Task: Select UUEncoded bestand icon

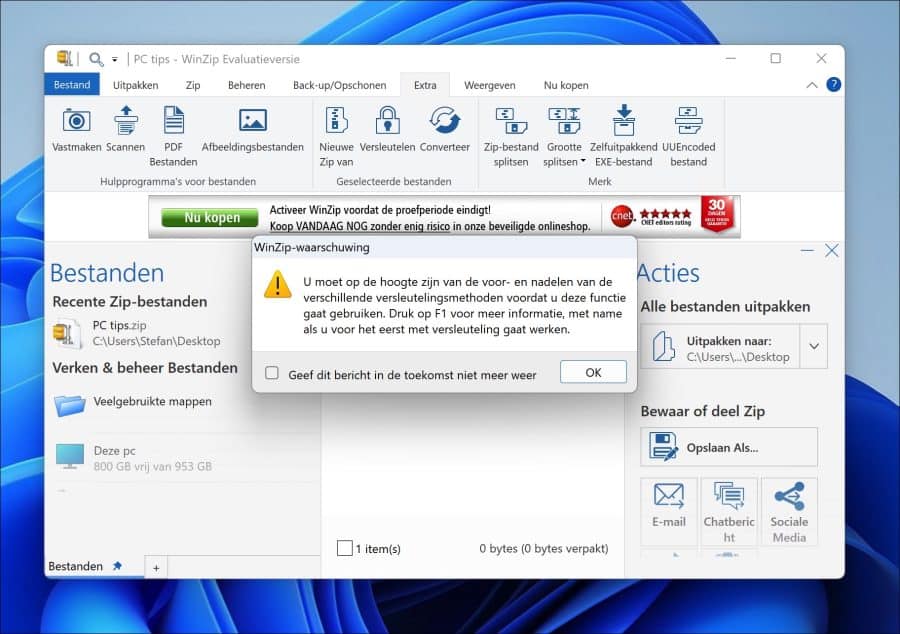Action: tap(689, 120)
